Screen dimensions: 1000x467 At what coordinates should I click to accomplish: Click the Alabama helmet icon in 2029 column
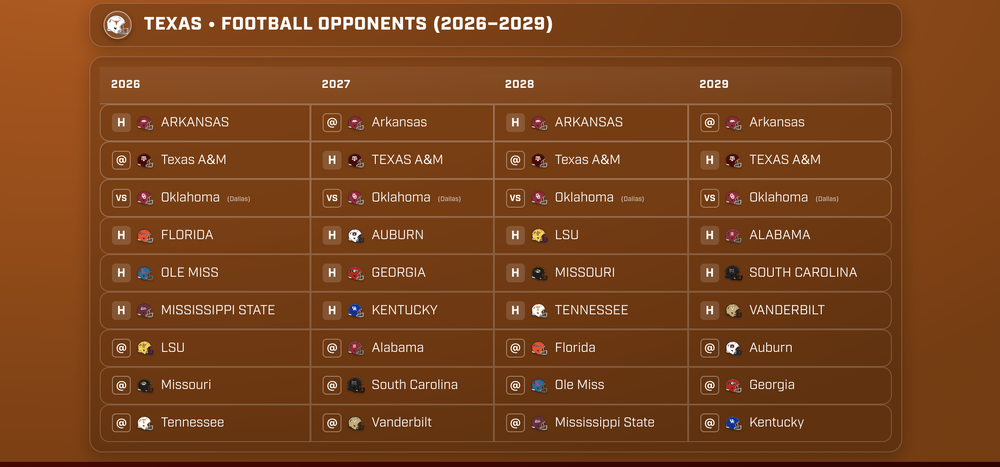tap(733, 236)
